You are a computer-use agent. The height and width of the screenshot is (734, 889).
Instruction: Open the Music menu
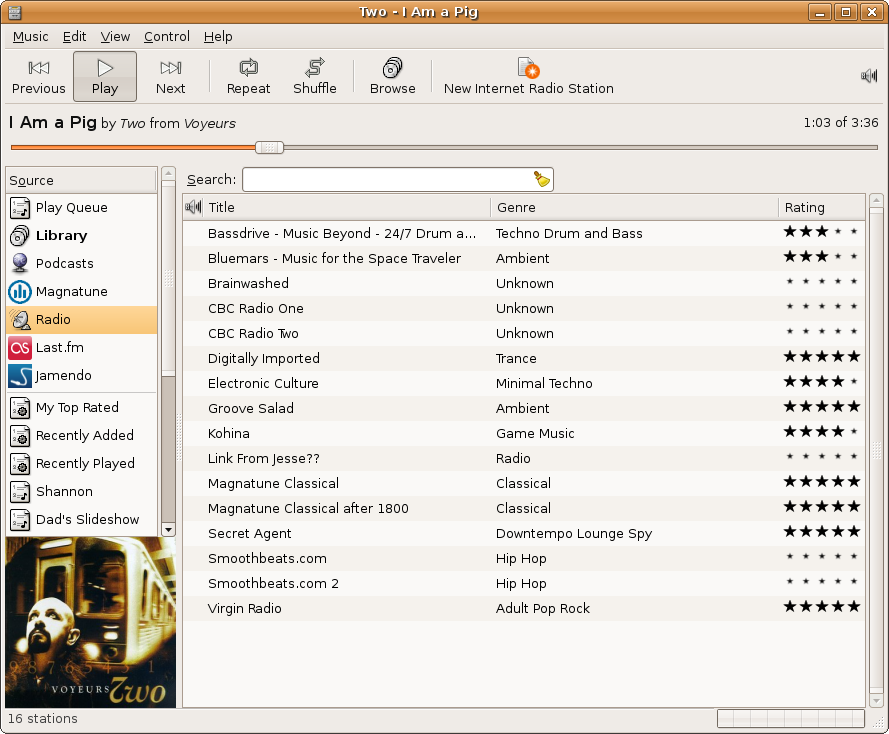pos(31,37)
